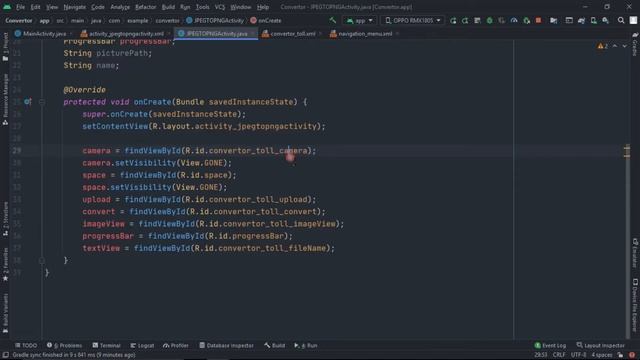The height and width of the screenshot is (360, 640).
Task: Open the File menu
Action: point(20,7)
